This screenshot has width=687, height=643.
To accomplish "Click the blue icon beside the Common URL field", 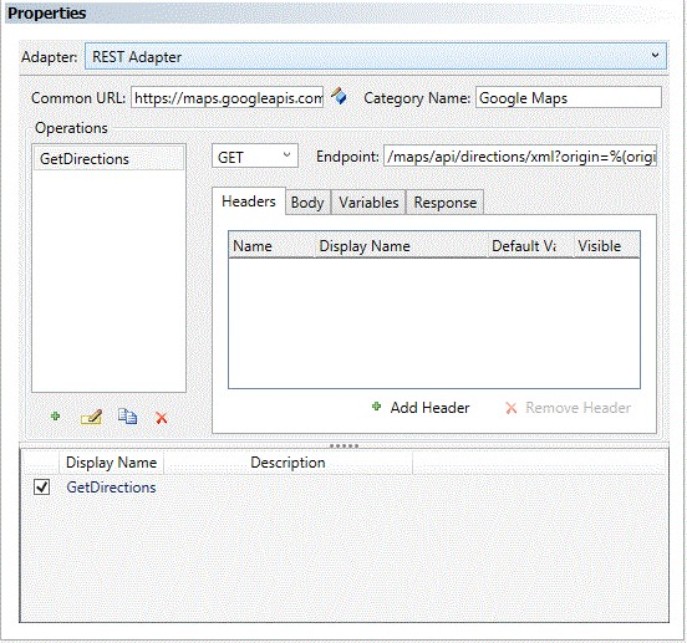I will tap(339, 97).
